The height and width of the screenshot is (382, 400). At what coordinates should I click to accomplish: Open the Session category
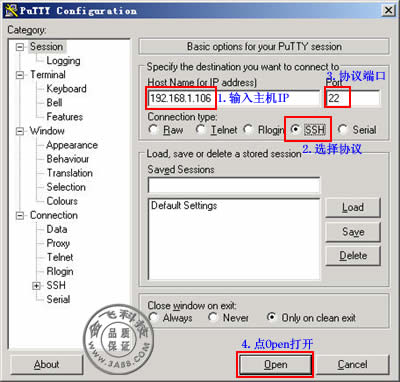[x=46, y=47]
